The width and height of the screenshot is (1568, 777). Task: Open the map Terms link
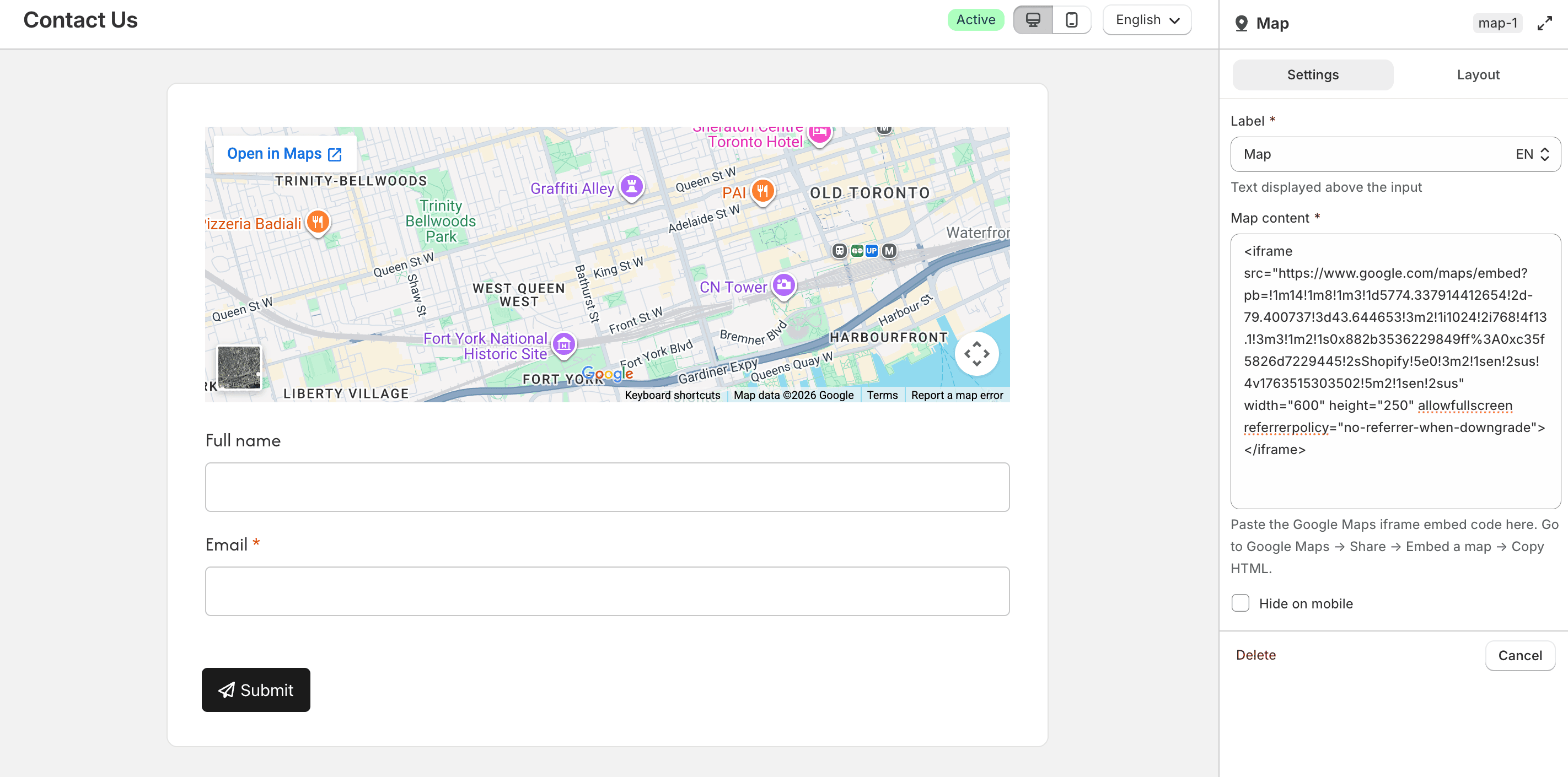[x=882, y=395]
